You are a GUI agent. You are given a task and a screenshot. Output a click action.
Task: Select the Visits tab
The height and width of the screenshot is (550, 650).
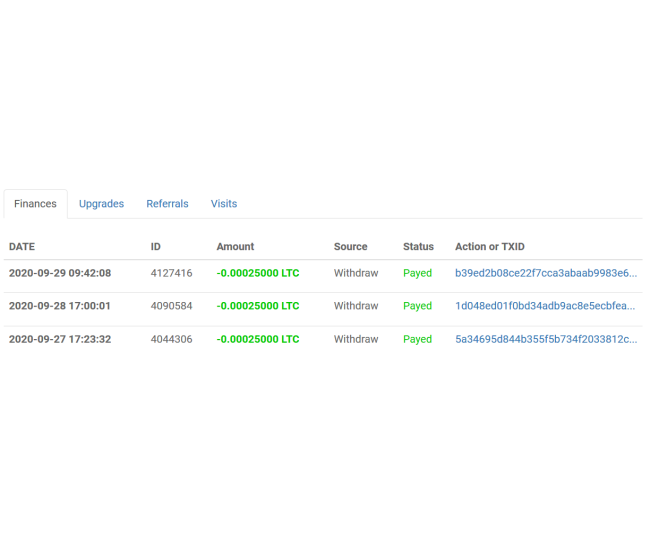tap(224, 204)
